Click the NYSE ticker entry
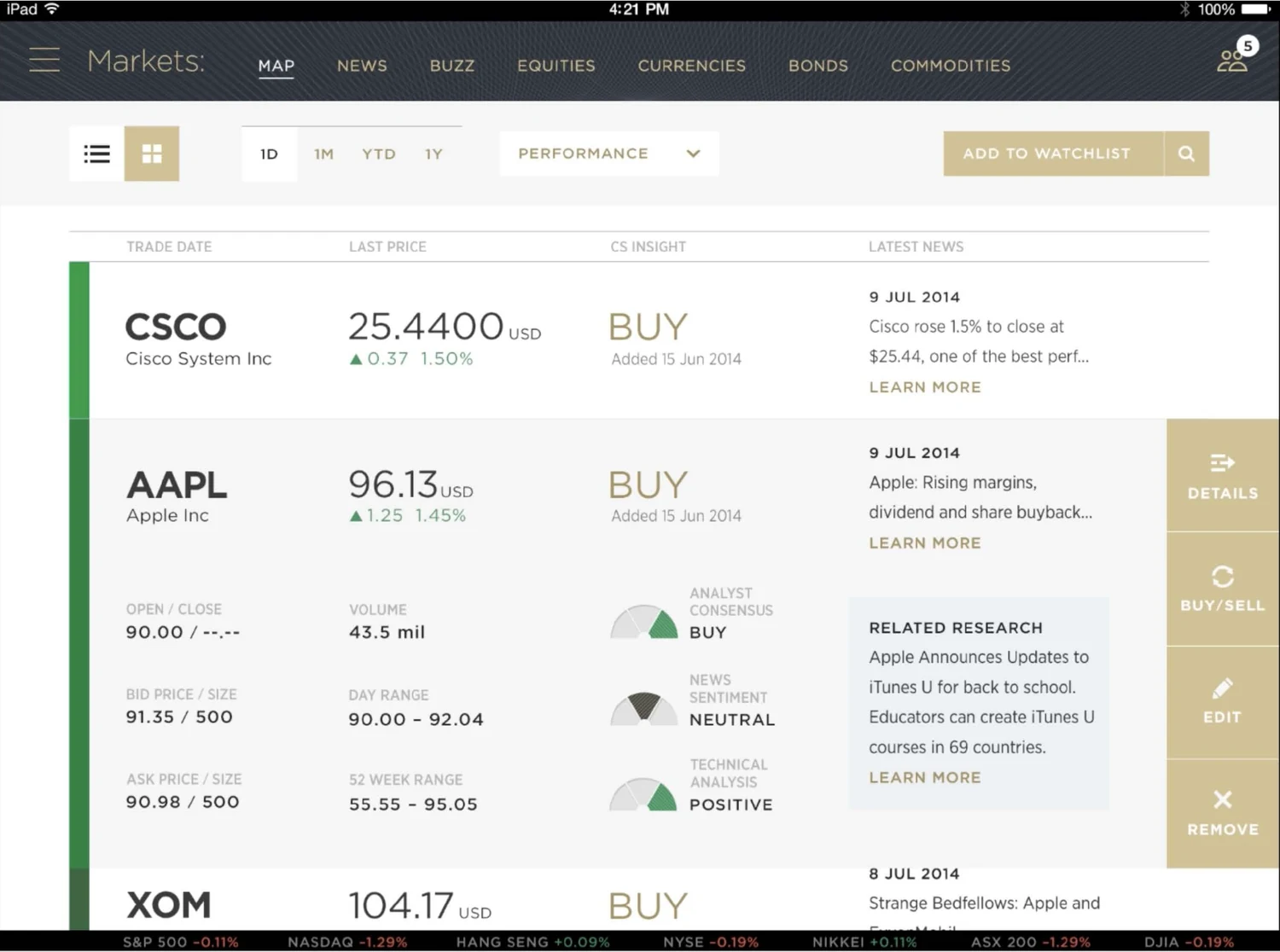The height and width of the screenshot is (952, 1280). [x=711, y=943]
